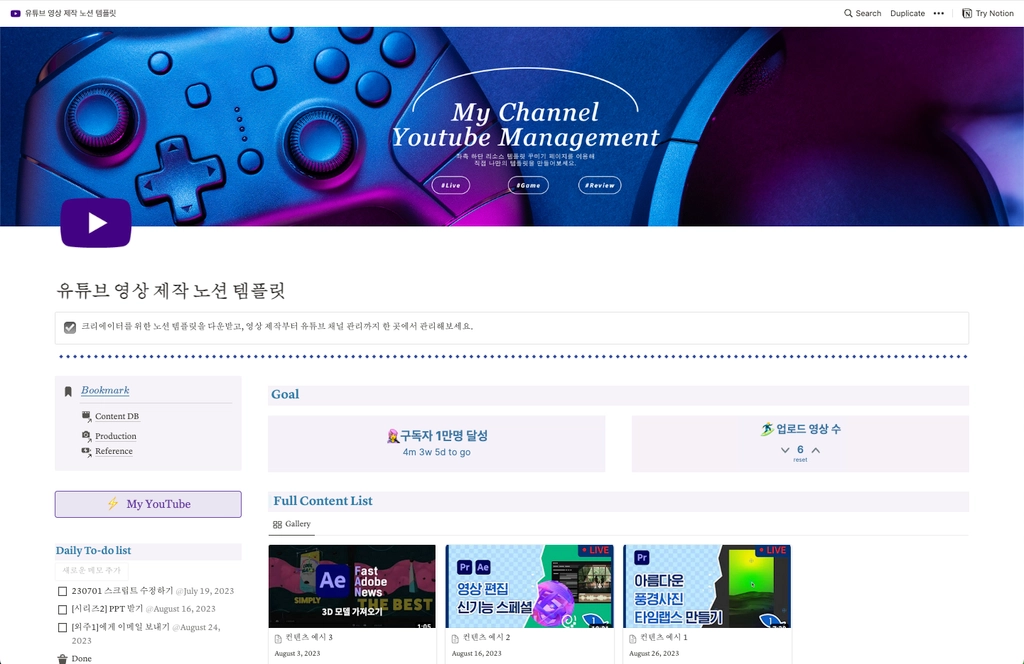Click the Done trash bin icon
1024x664 pixels.
coord(63,658)
